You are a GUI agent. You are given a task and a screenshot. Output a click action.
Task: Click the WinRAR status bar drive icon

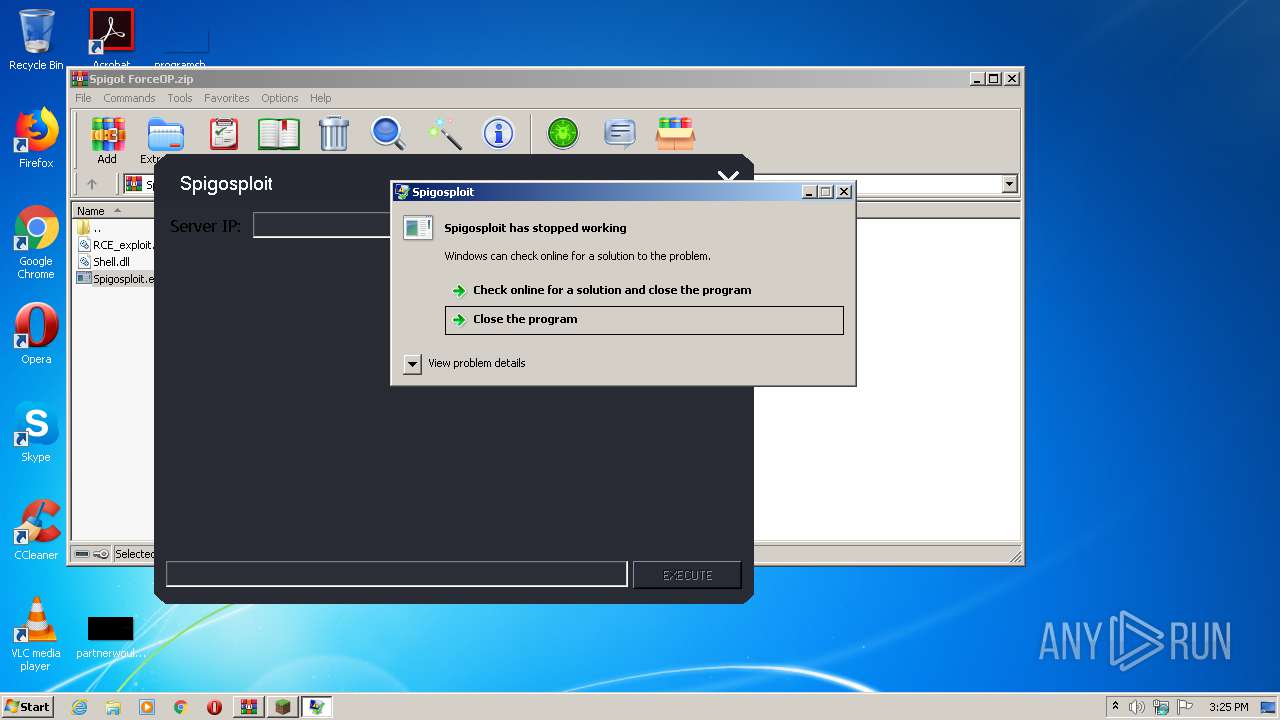[82, 554]
